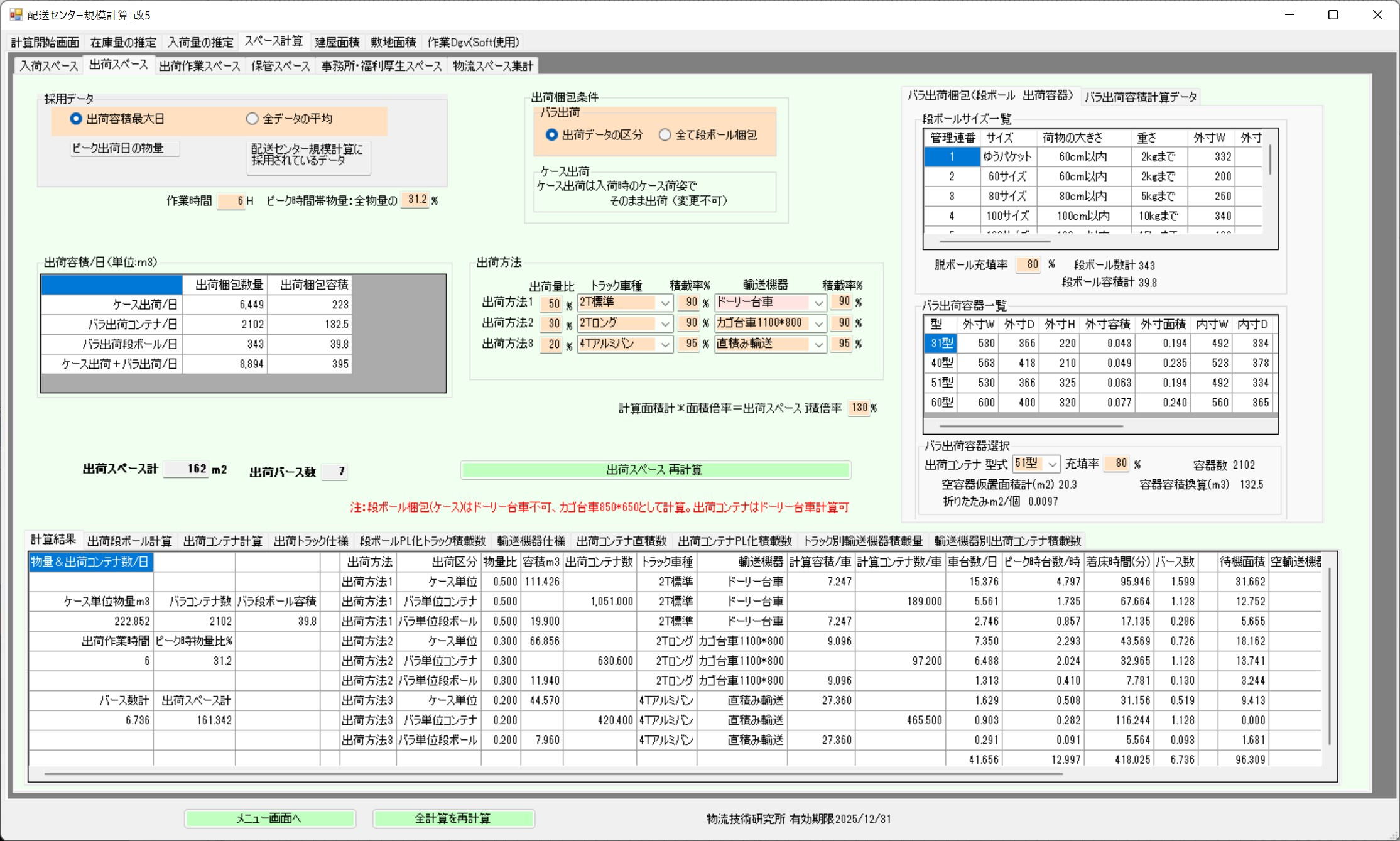Click the app icon in title bar

tap(16, 14)
